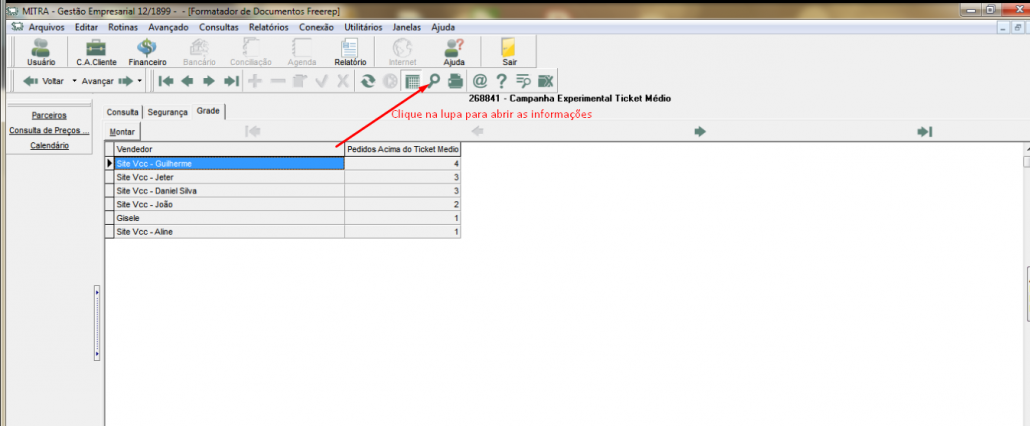This screenshot has width=1030, height=426.
Task: Click the @ email icon
Action: pos(479,81)
